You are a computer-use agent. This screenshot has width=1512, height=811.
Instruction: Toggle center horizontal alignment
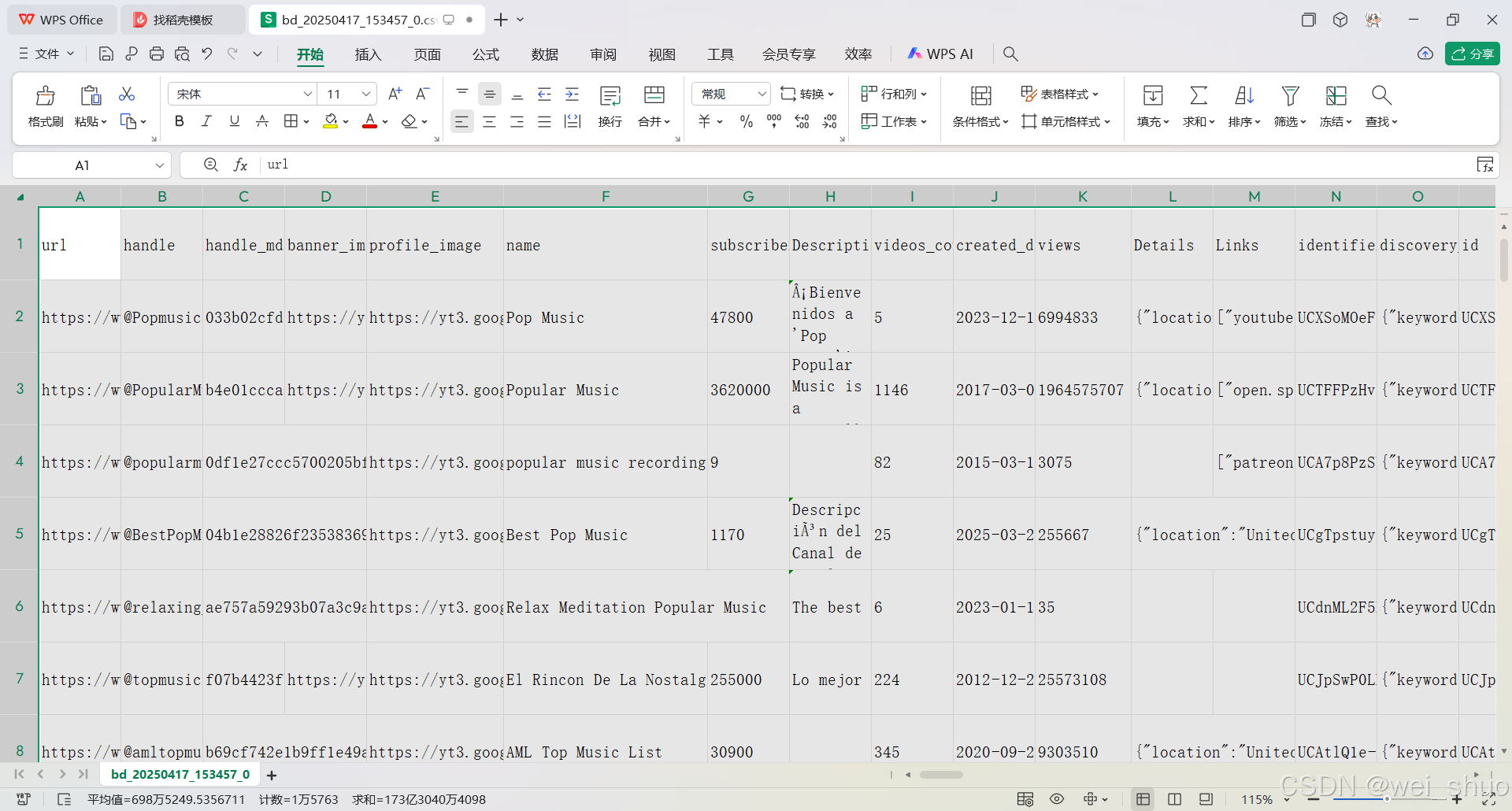tap(489, 121)
